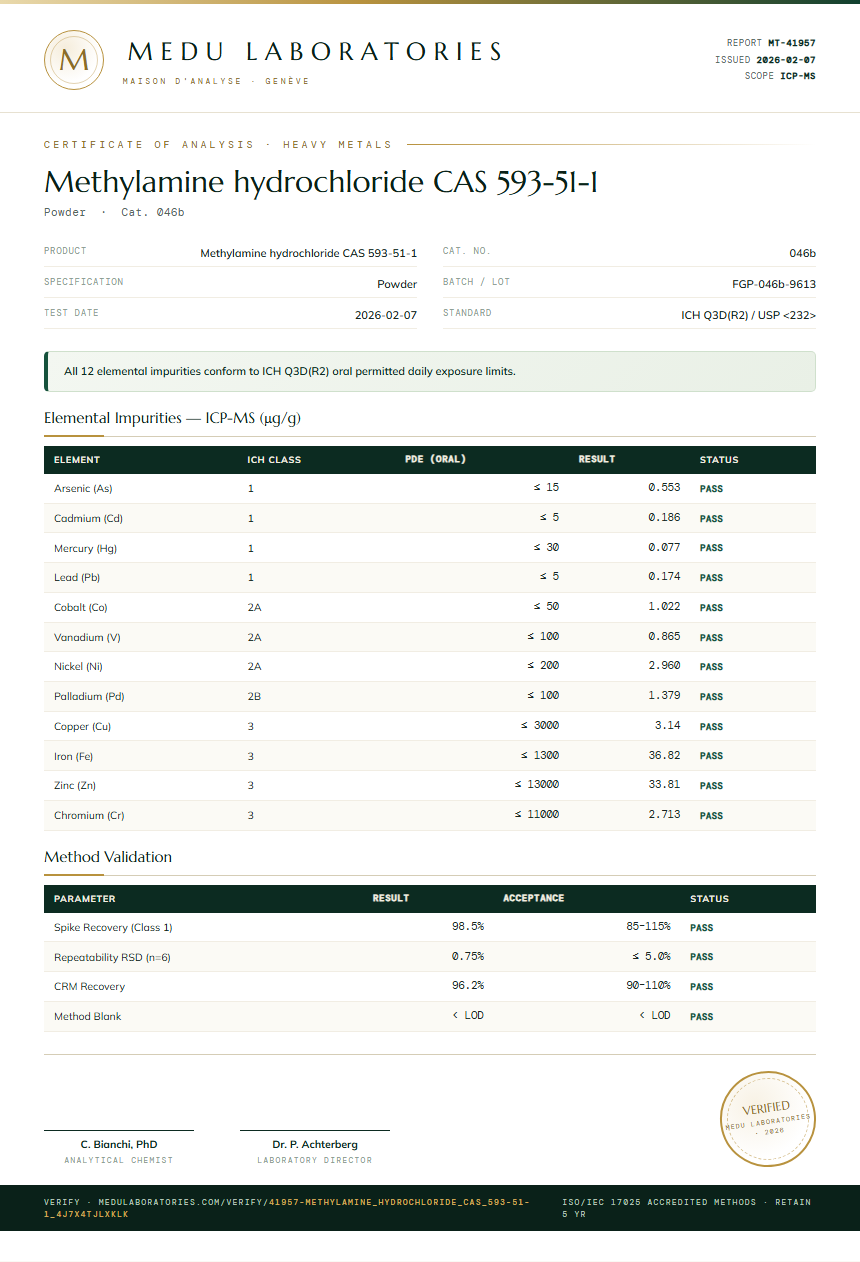Click the Elemental Impurities — ICP-MS heading
860x1262 pixels.
click(172, 418)
